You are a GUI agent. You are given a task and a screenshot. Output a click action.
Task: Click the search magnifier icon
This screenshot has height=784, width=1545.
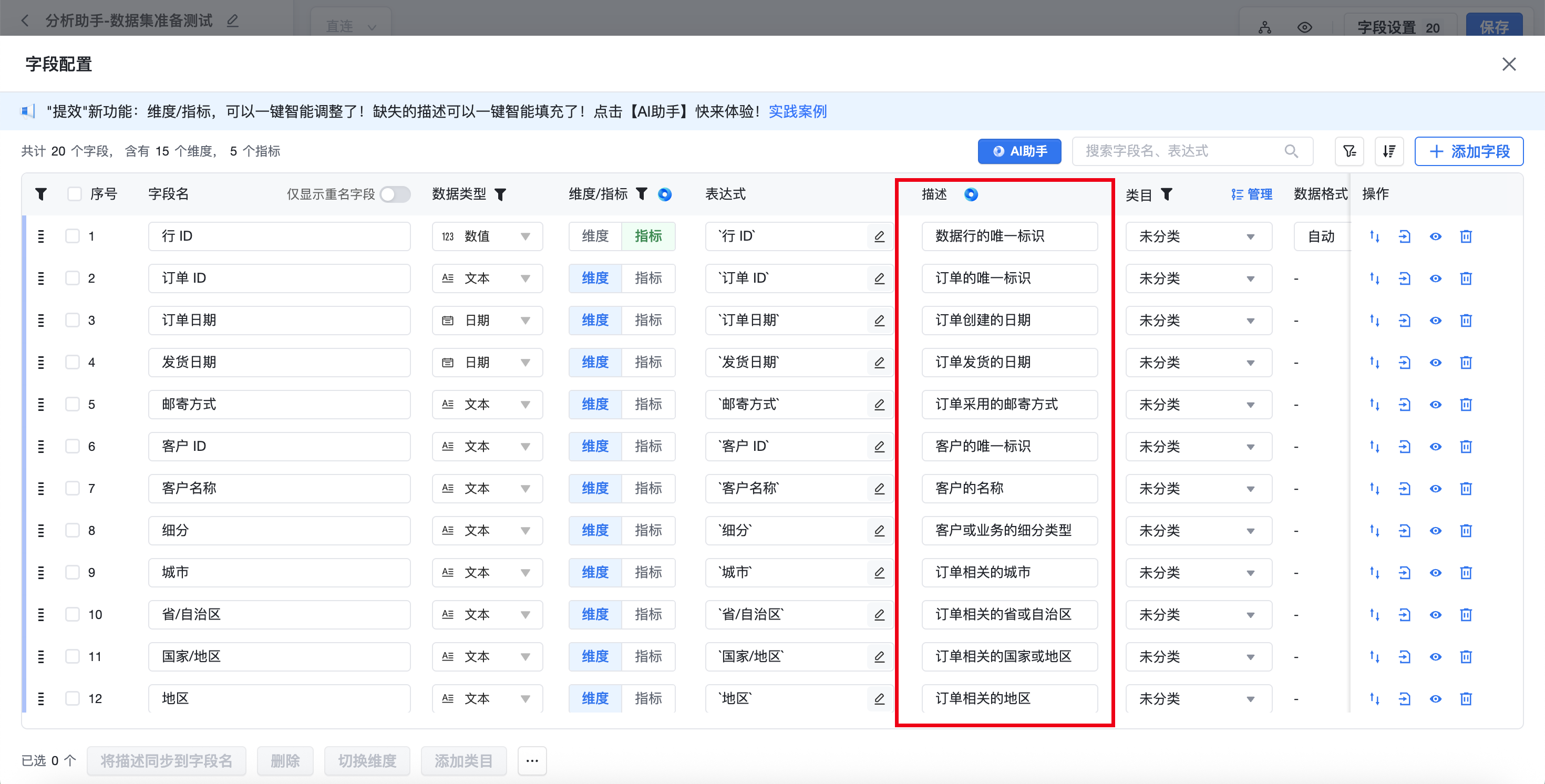(1291, 151)
